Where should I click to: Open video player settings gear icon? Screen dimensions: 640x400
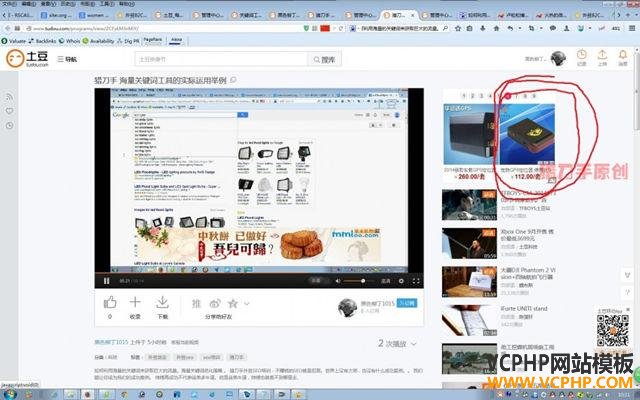[x=403, y=282]
